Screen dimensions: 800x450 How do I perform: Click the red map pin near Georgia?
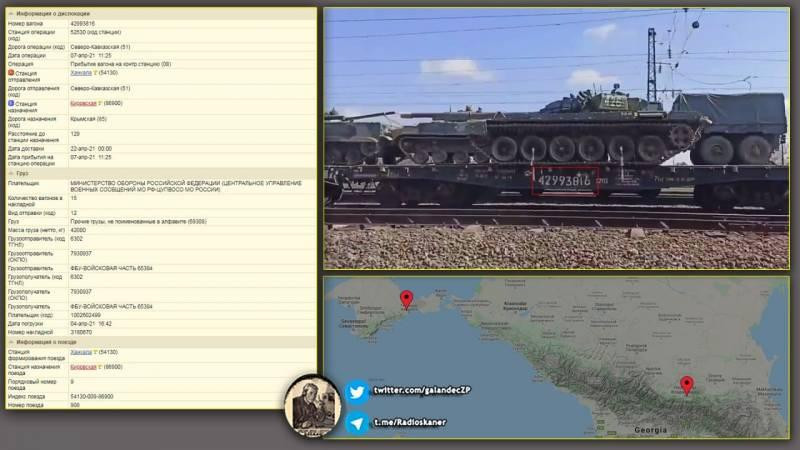(x=687, y=385)
